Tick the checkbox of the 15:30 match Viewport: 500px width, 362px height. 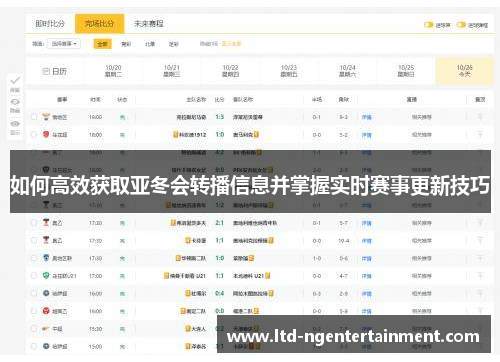[x=34, y=329]
